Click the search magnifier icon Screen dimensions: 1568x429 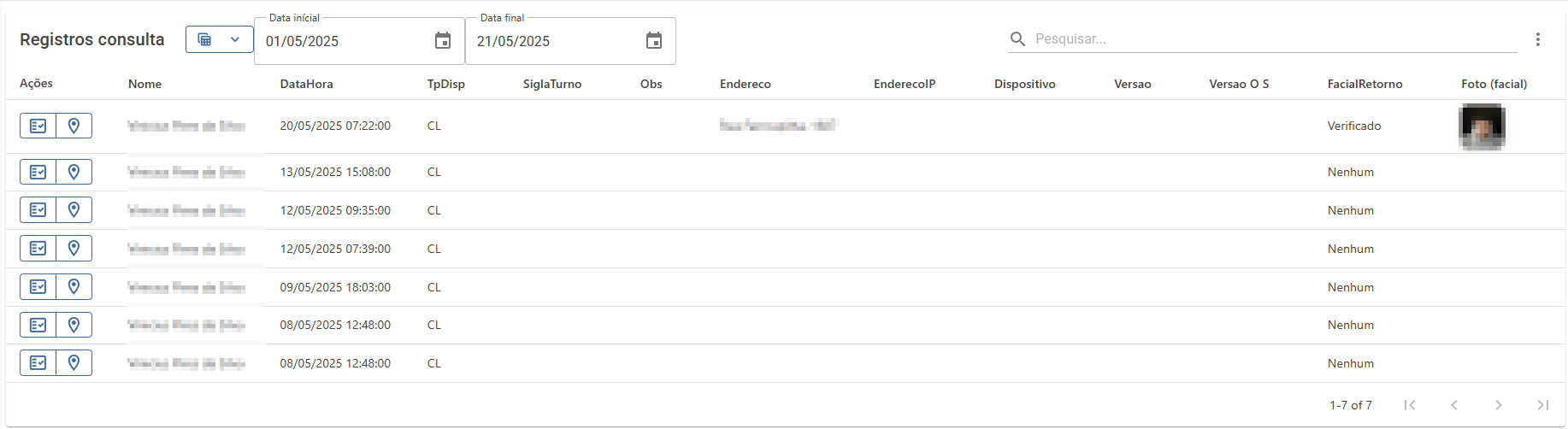[1017, 39]
